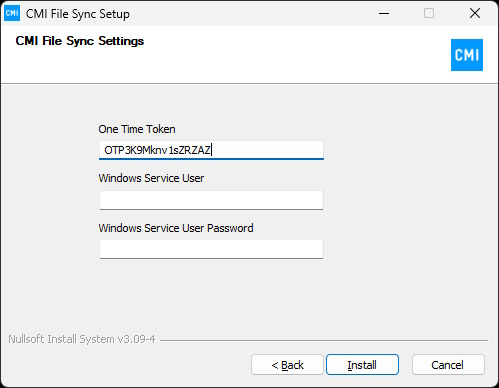The image size is (499, 388).
Task: Click the Install button
Action: point(362,365)
